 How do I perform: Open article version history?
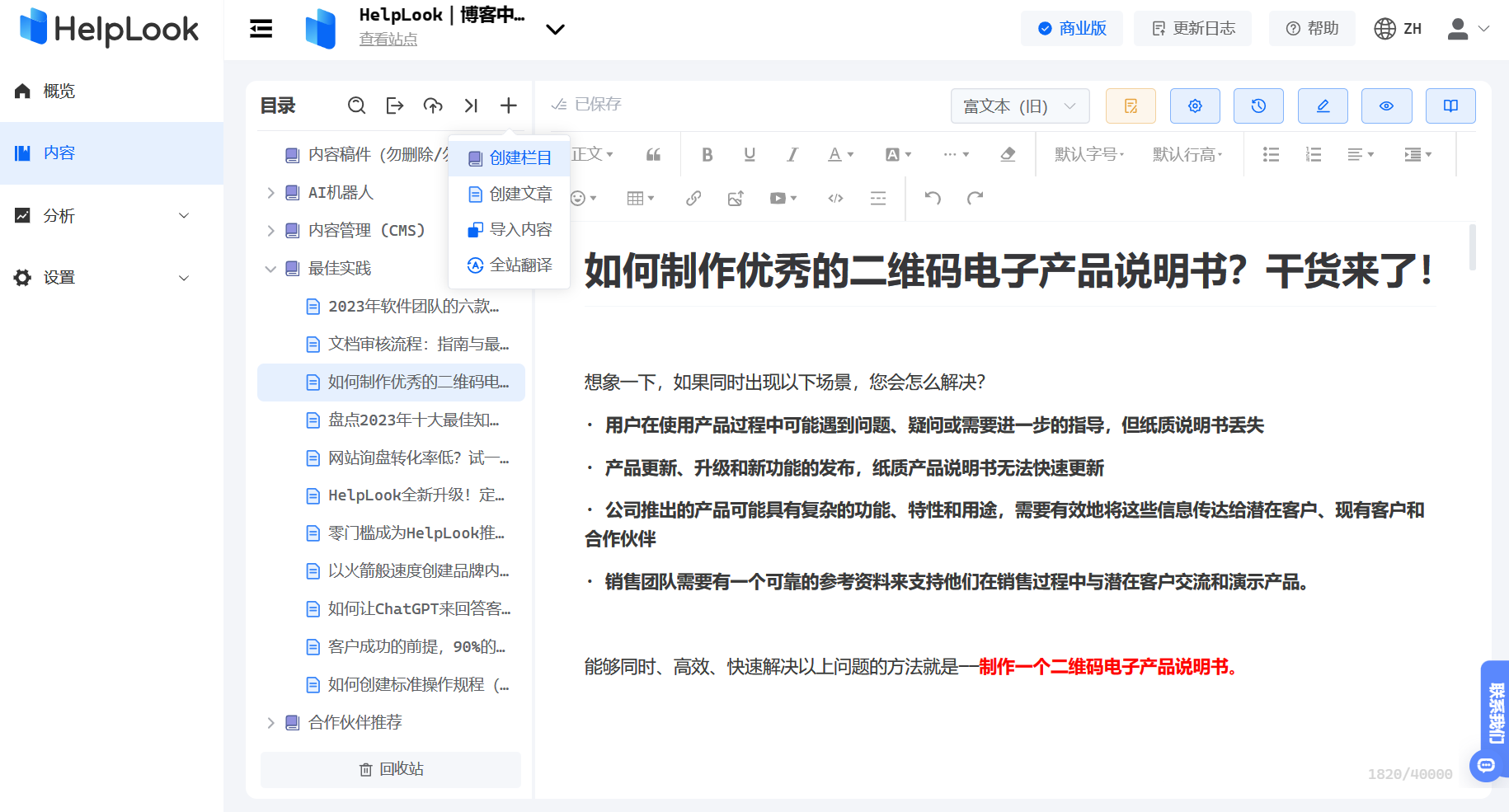[1258, 106]
